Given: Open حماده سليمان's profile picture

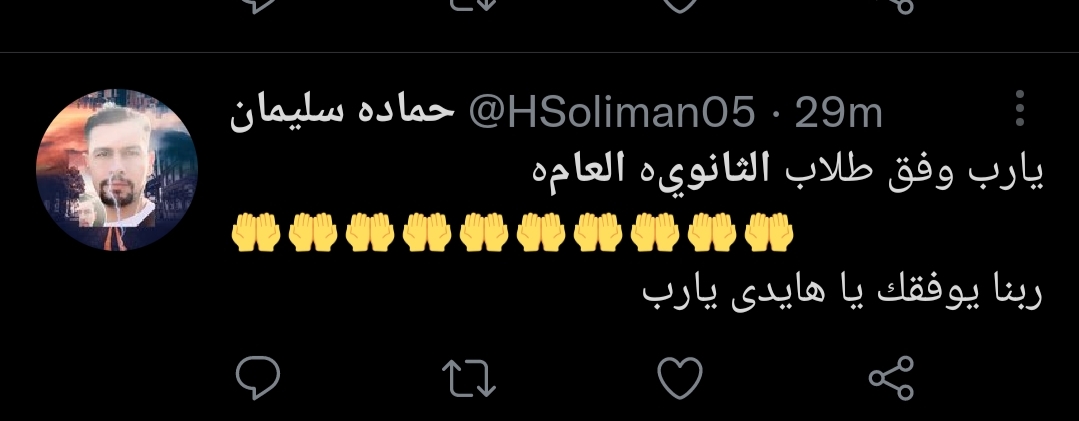Looking at the screenshot, I should (117, 169).
